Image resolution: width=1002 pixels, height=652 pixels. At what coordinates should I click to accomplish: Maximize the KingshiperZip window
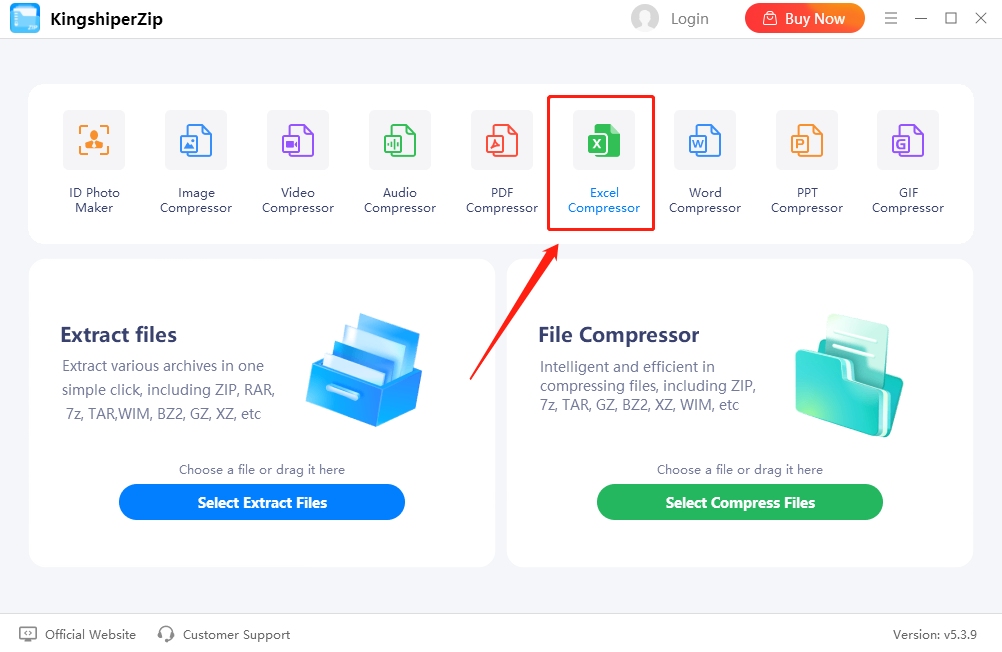[951, 18]
